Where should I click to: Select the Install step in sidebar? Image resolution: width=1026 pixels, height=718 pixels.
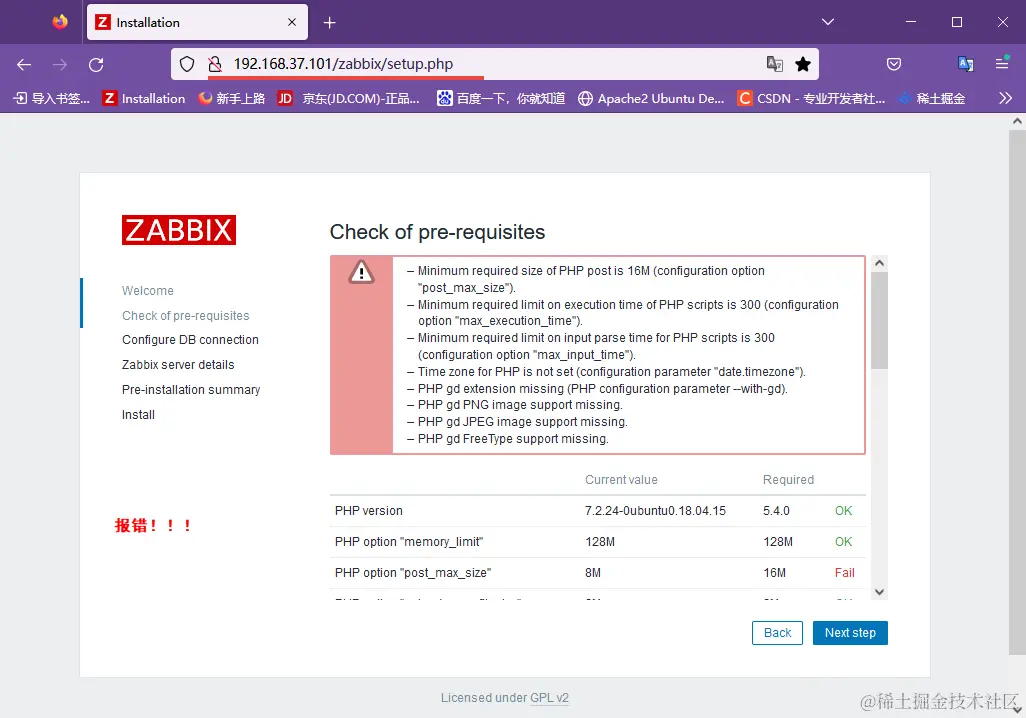138,414
